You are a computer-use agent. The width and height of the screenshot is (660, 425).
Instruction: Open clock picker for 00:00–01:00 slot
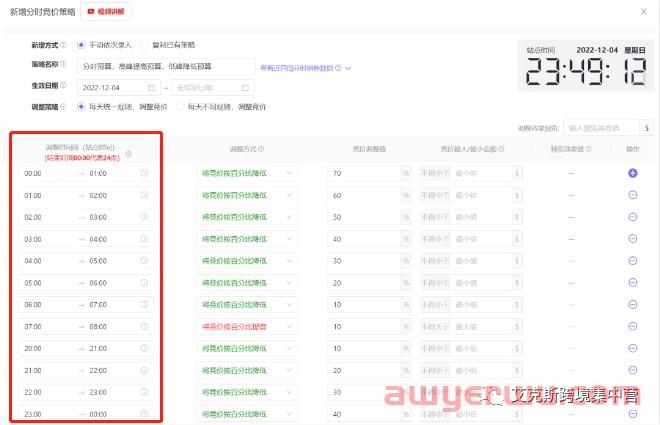[x=144, y=173]
